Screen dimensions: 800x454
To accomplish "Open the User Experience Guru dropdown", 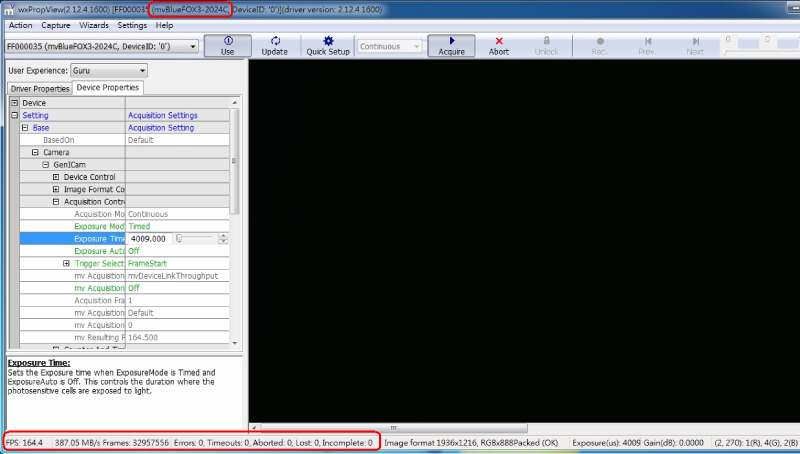I will point(109,71).
